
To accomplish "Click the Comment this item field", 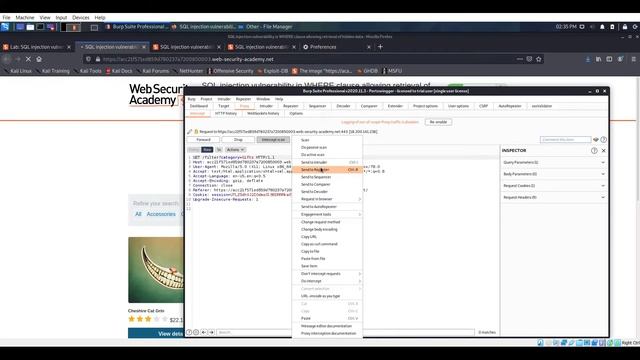I will pyautogui.click(x=566, y=140).
